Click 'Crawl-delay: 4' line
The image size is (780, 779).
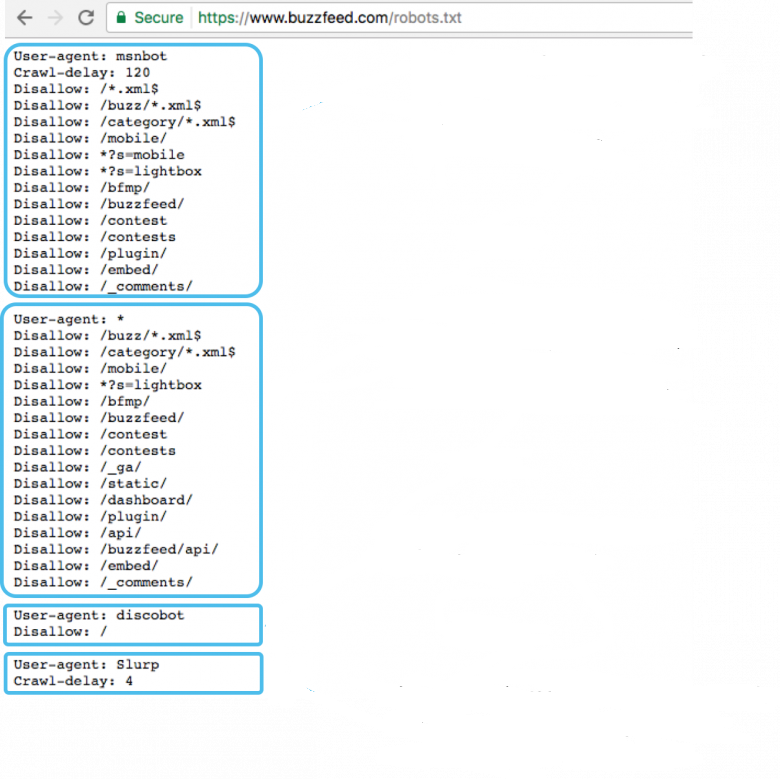click(x=73, y=681)
